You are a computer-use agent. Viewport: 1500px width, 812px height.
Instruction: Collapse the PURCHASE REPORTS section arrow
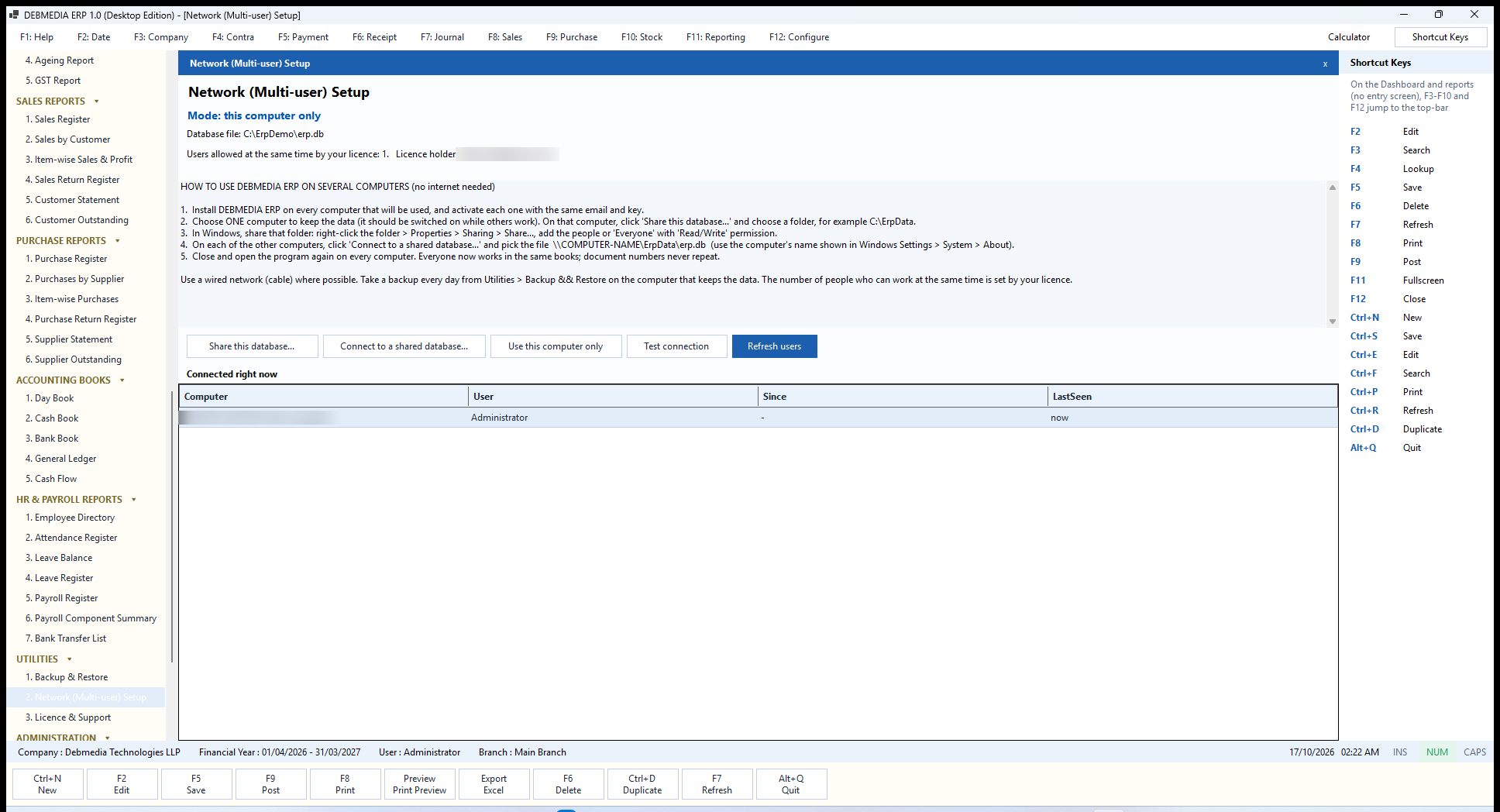pos(118,241)
